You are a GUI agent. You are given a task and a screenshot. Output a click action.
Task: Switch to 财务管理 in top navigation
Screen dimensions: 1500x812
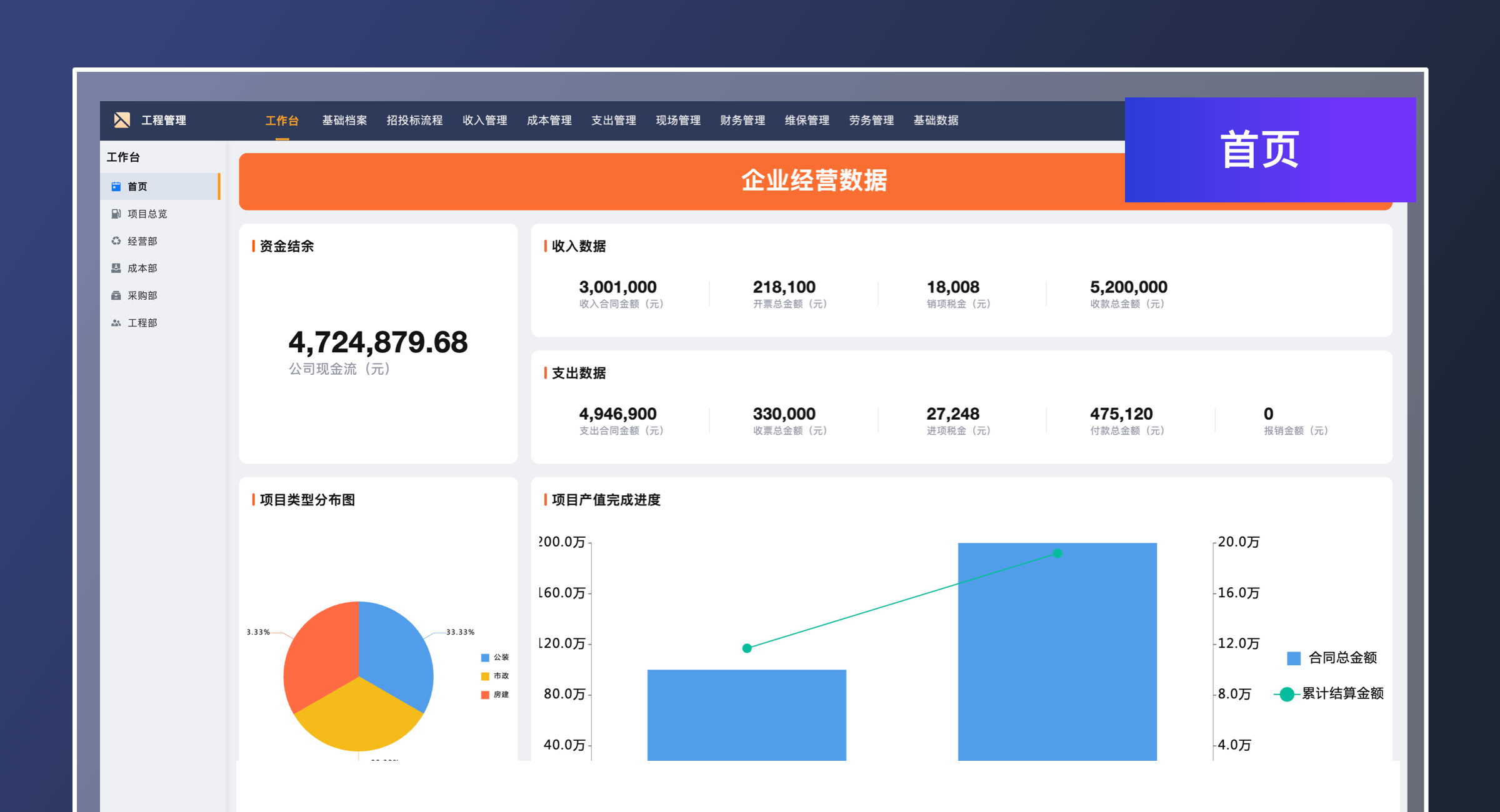coord(742,120)
